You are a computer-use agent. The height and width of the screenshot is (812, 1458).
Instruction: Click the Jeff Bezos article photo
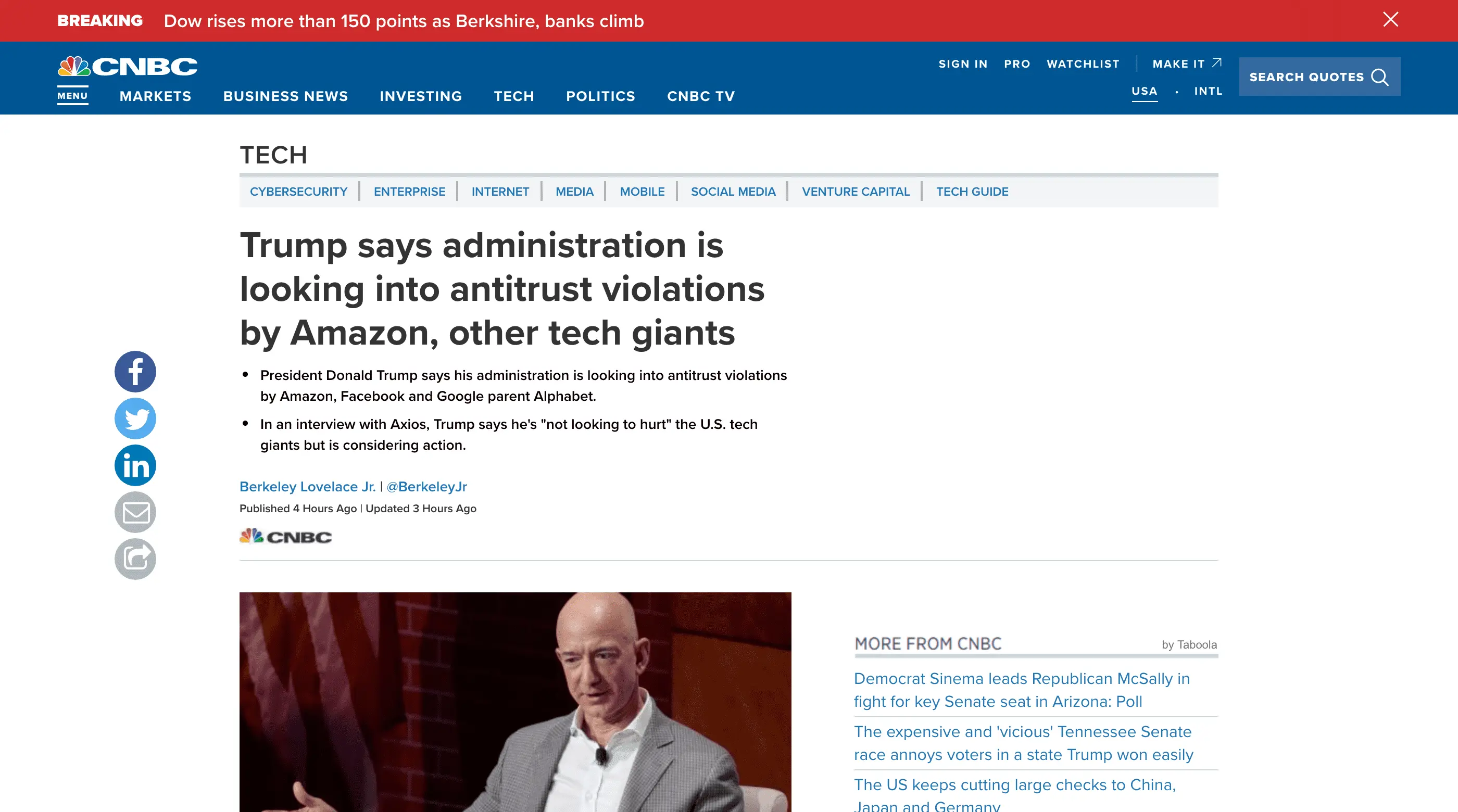pyautogui.click(x=515, y=702)
